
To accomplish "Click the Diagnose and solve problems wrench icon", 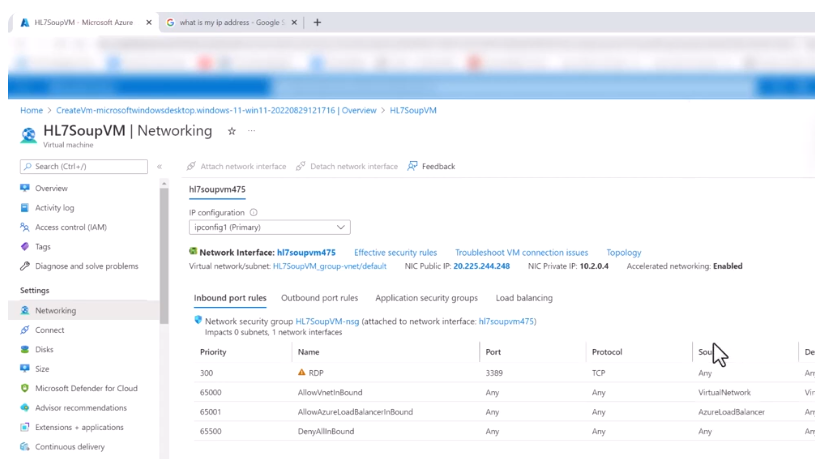I will pos(24,266).
